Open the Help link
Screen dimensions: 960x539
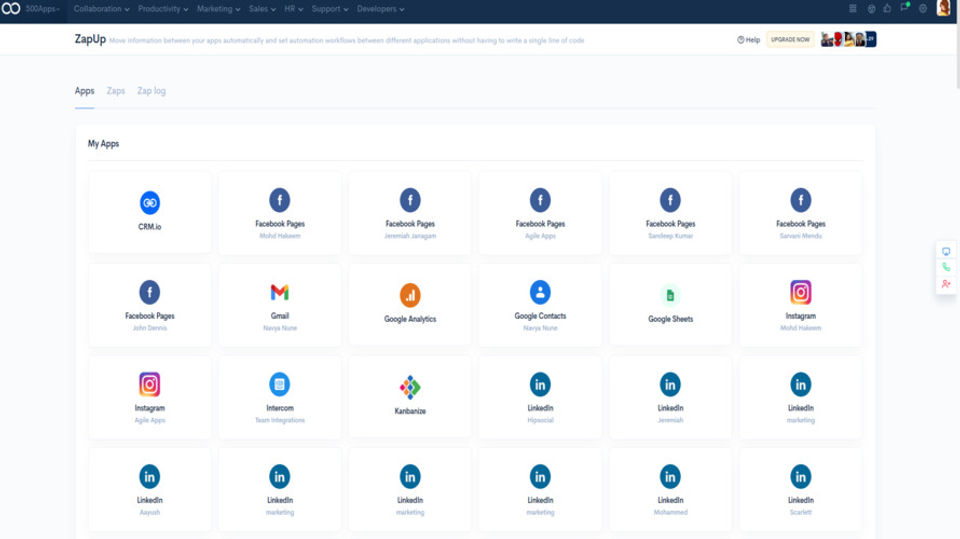click(x=748, y=40)
